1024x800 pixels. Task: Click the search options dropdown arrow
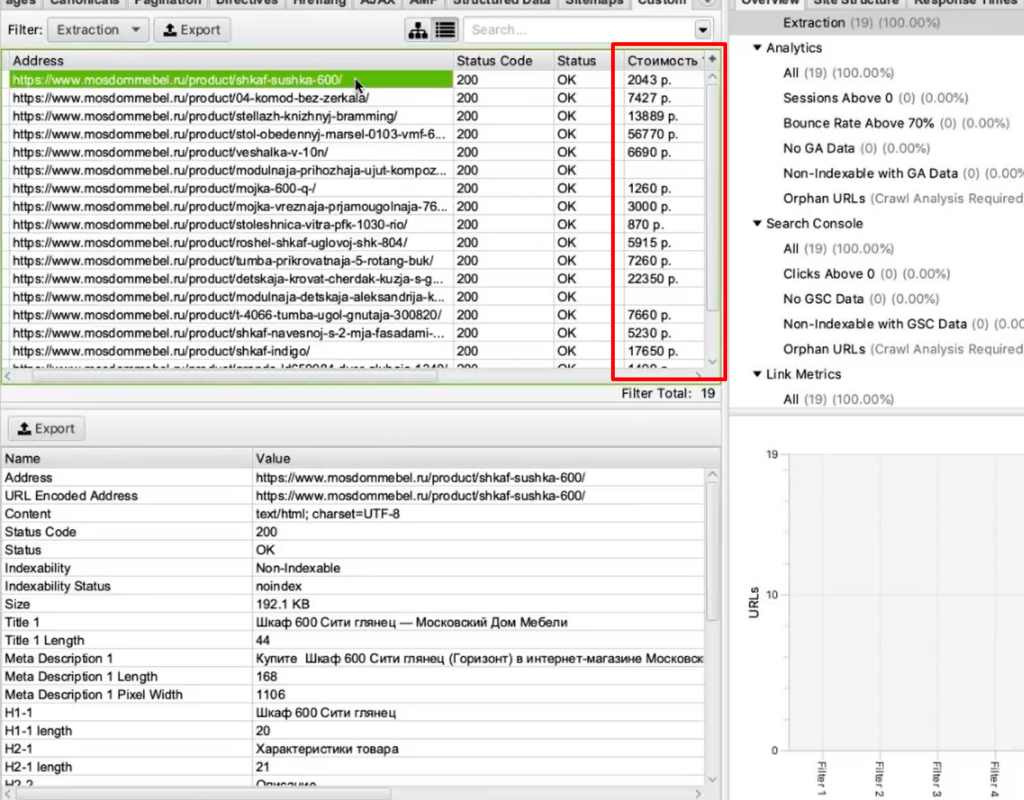[x=702, y=30]
